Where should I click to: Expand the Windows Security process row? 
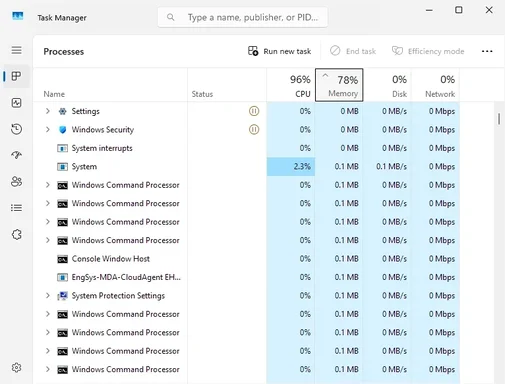(x=47, y=129)
